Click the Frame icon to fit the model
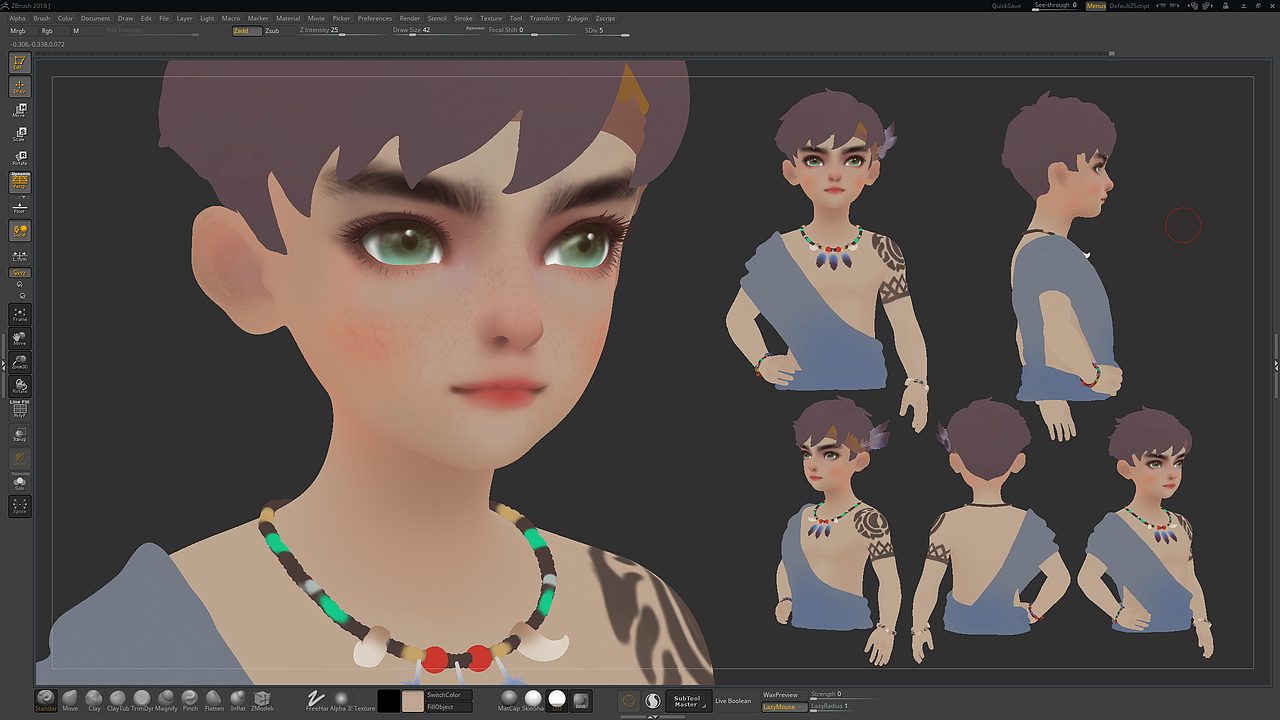1280x720 pixels. pyautogui.click(x=19, y=313)
